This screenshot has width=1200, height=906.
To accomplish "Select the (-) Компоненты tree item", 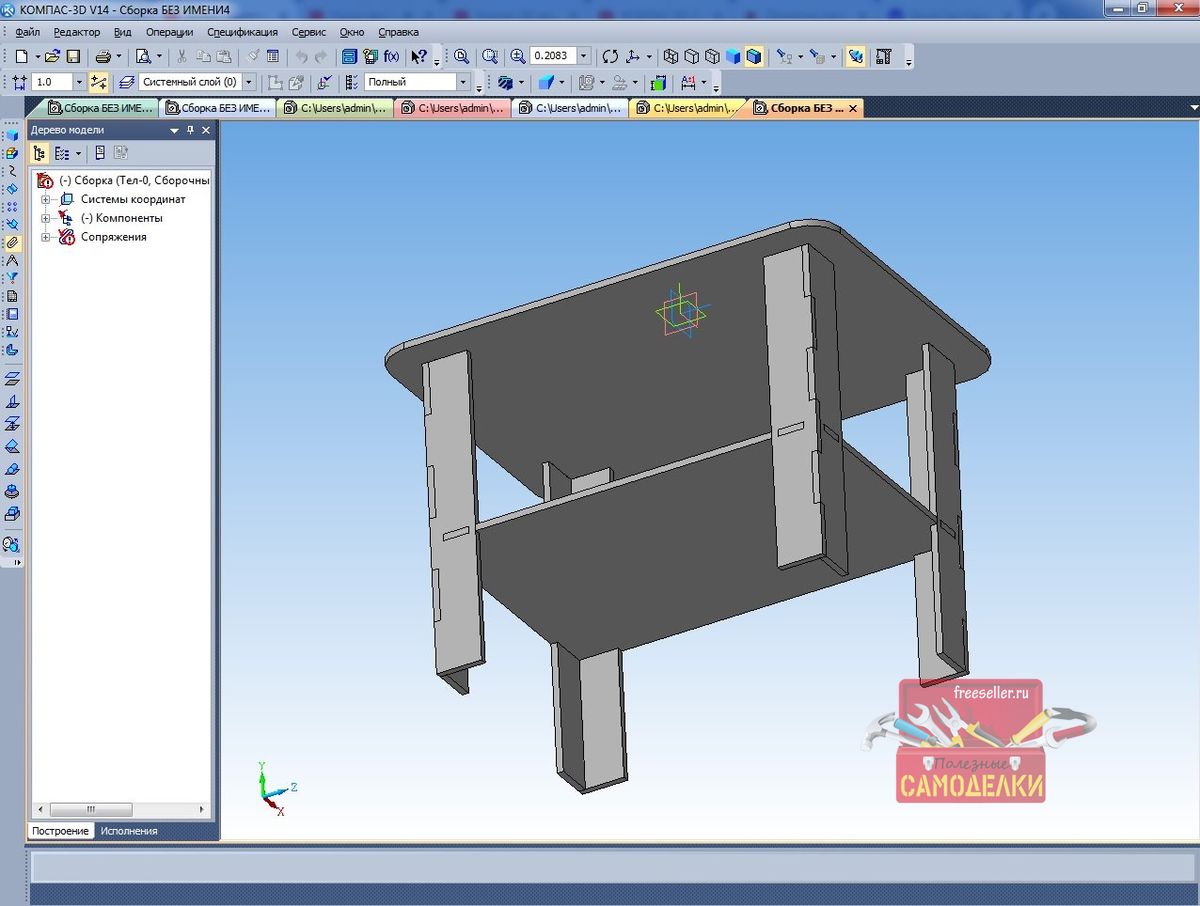I will pyautogui.click(x=121, y=218).
